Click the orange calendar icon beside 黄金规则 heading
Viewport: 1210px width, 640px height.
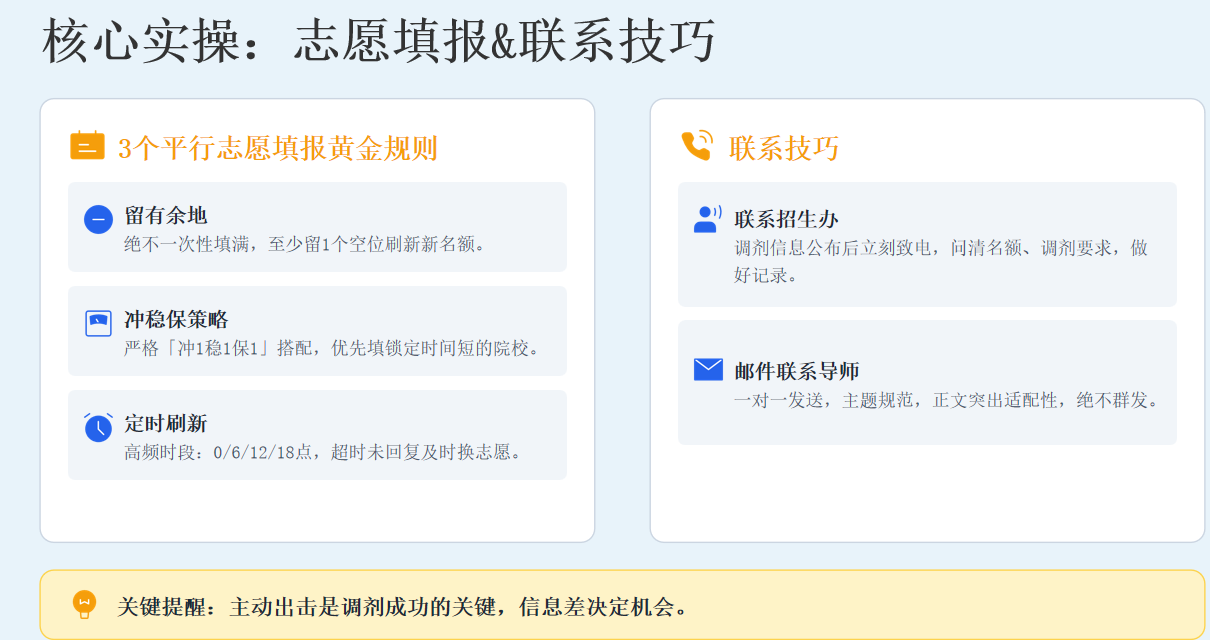point(87,146)
